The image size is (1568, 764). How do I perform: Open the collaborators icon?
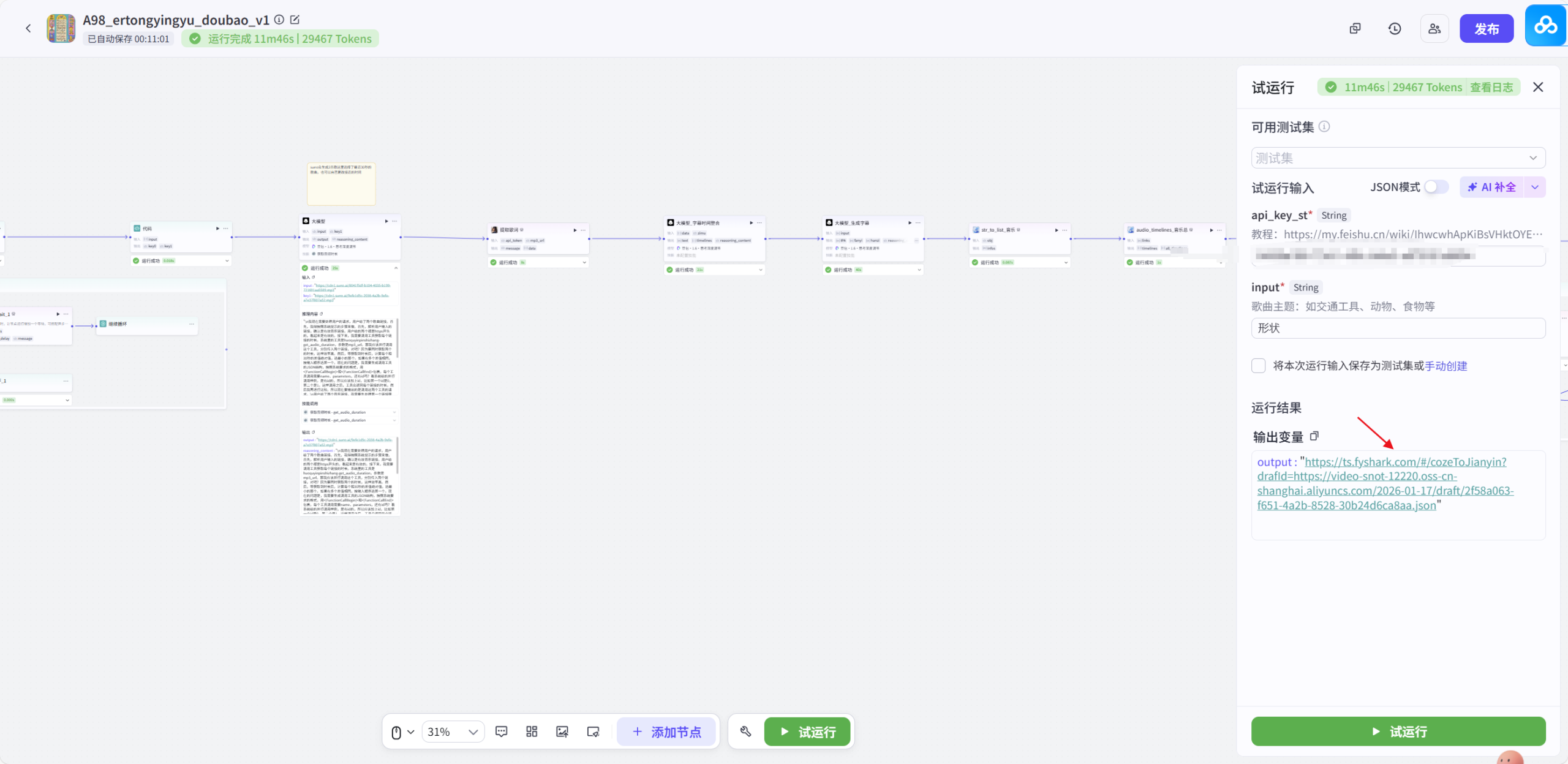(1434, 29)
